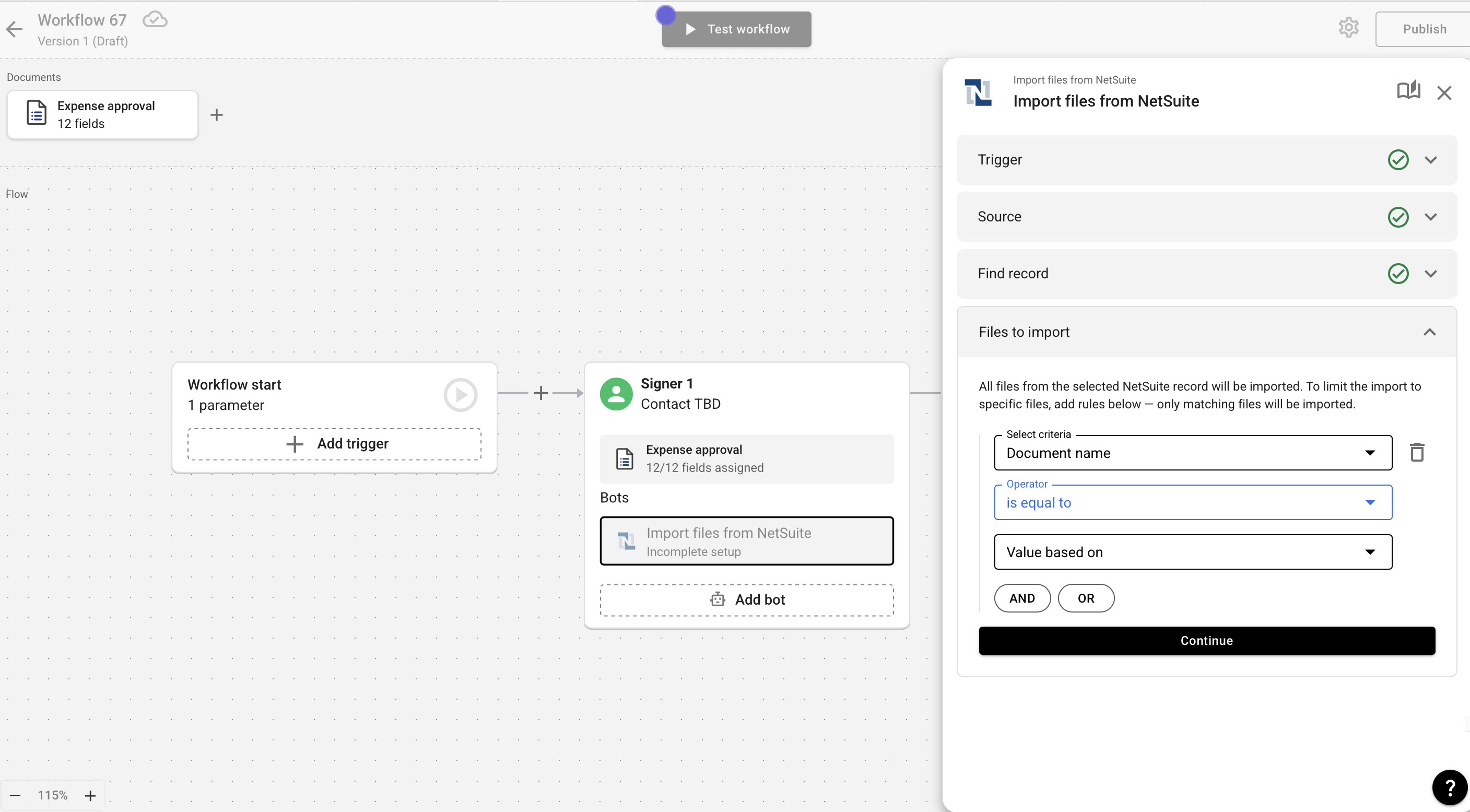Click the Trigger completed check icon

[x=1398, y=160]
